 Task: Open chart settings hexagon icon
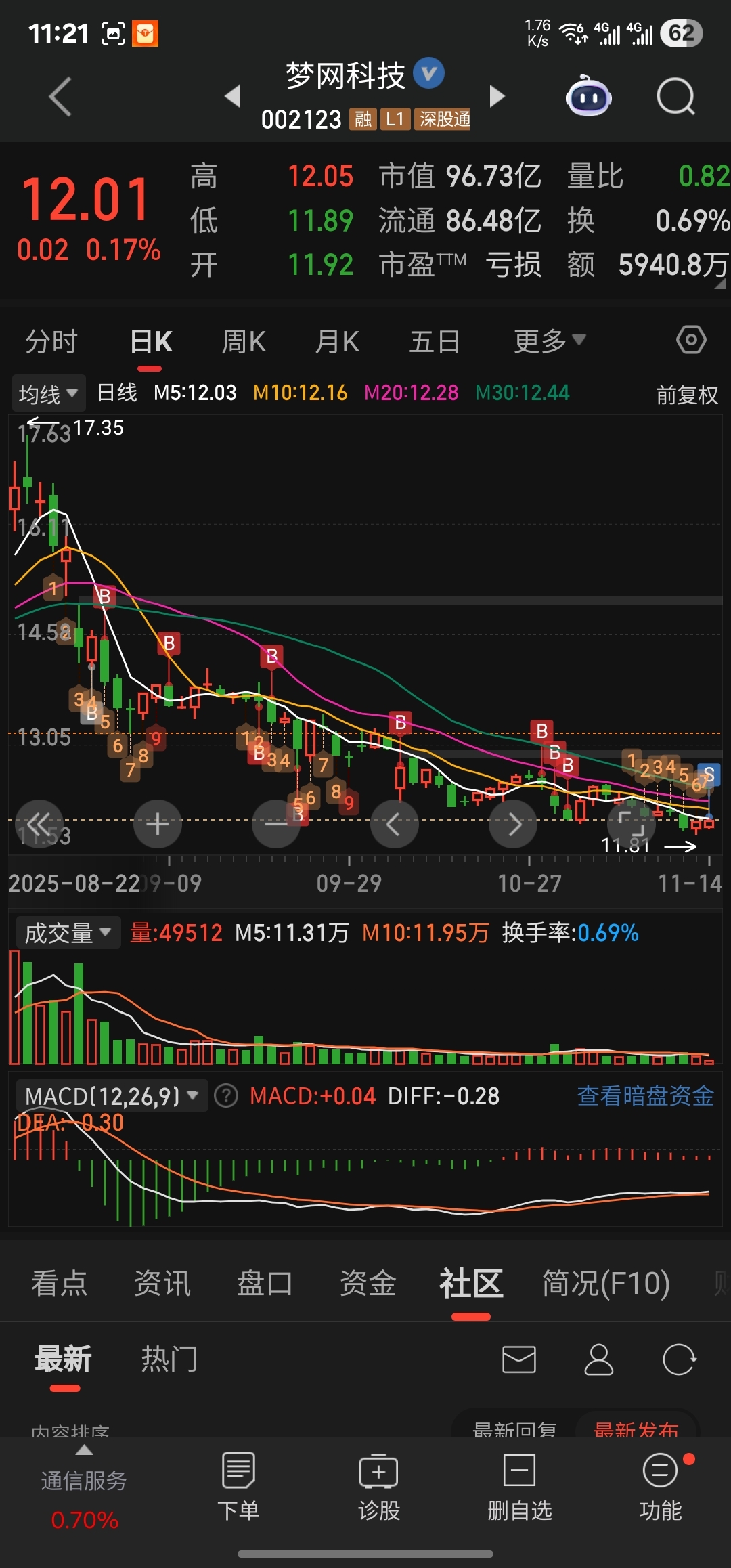click(691, 340)
